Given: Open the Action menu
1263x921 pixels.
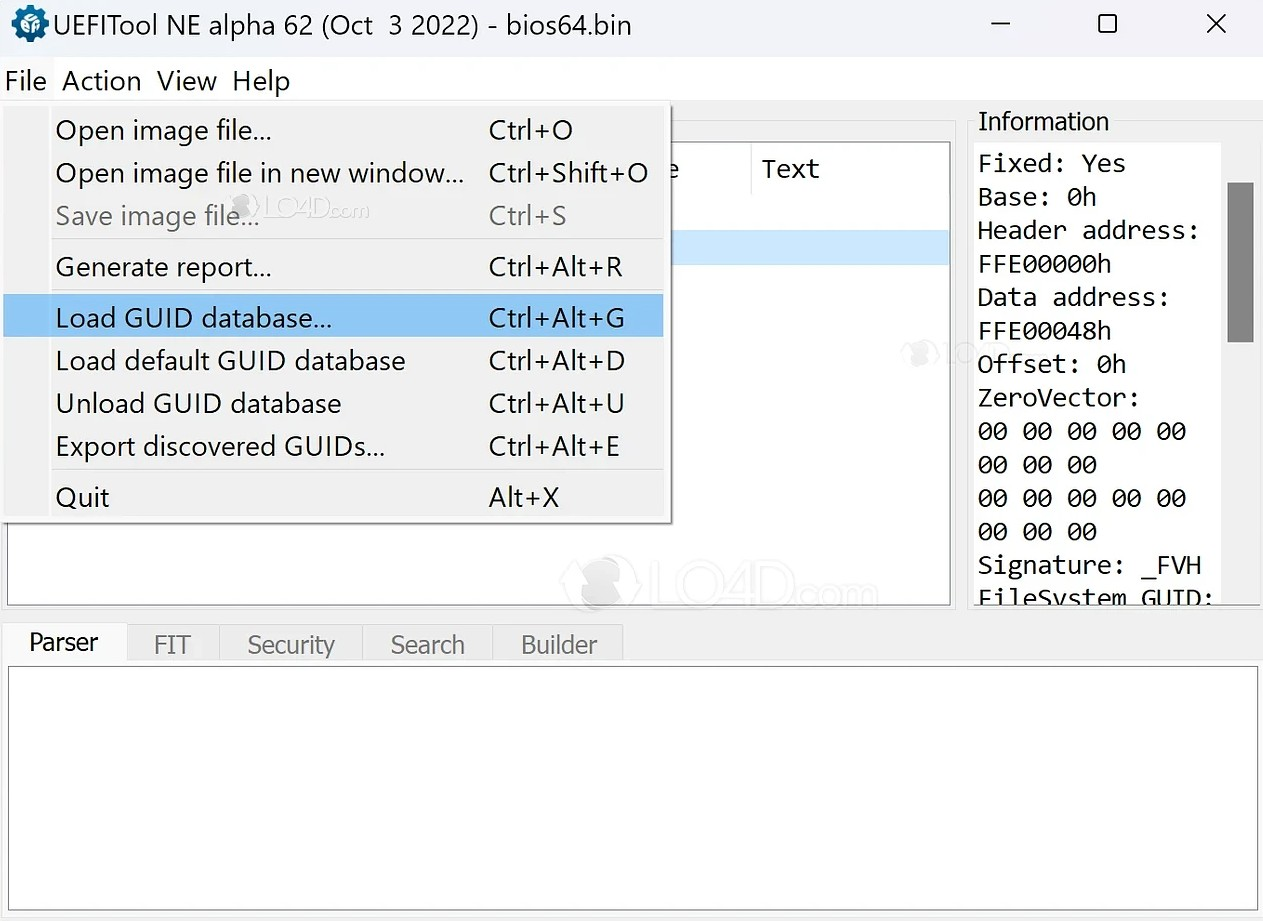Looking at the screenshot, I should (102, 81).
